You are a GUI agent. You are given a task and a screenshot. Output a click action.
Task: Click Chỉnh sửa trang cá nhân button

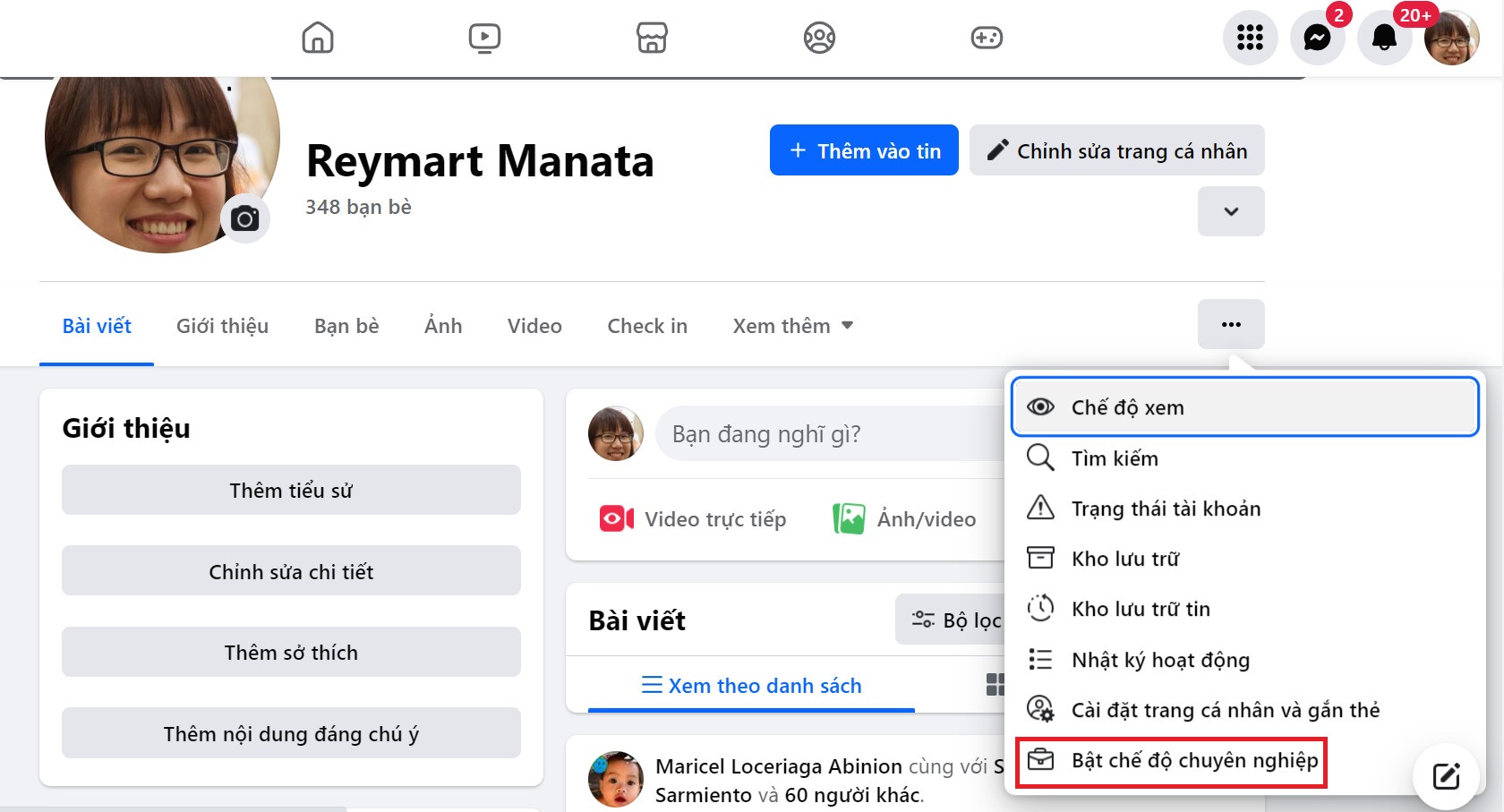coord(1117,150)
